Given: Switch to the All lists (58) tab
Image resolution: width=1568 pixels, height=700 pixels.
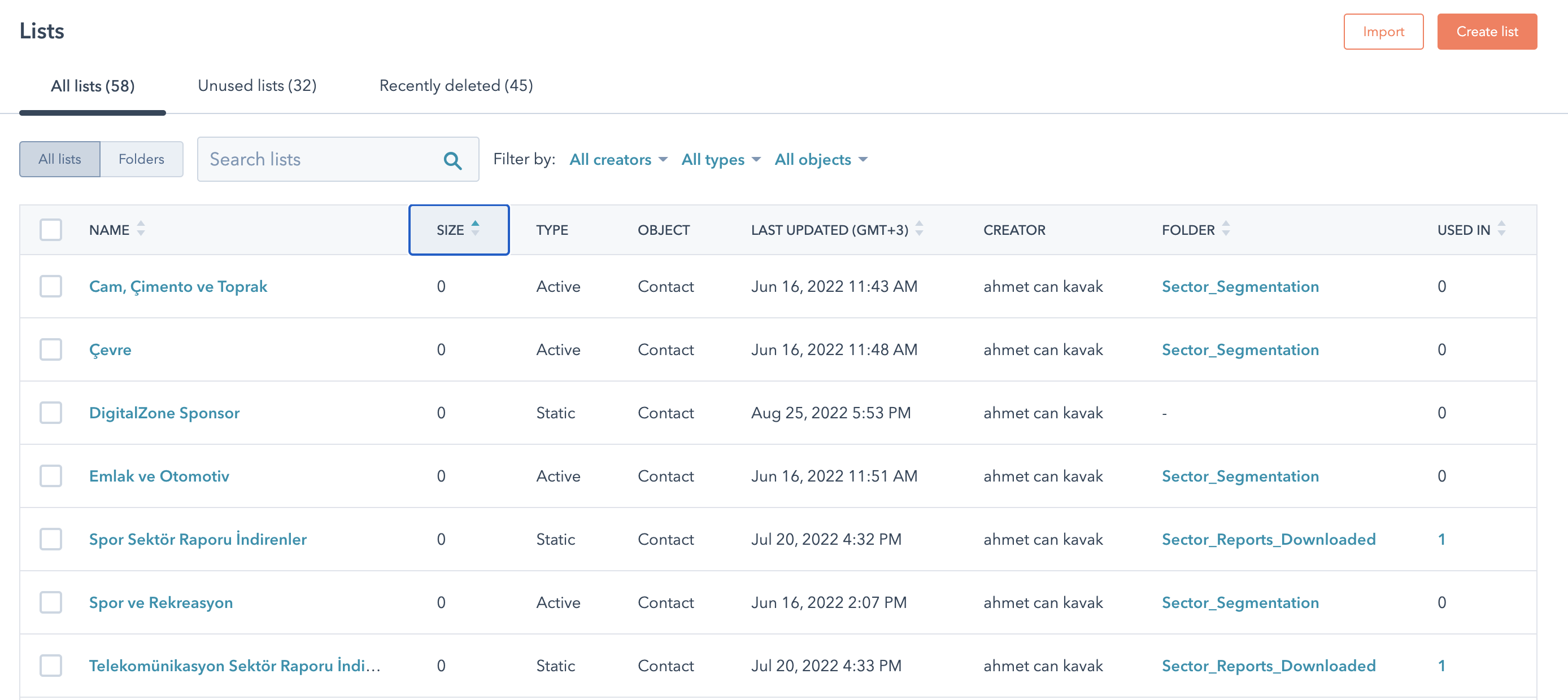Looking at the screenshot, I should point(93,86).
